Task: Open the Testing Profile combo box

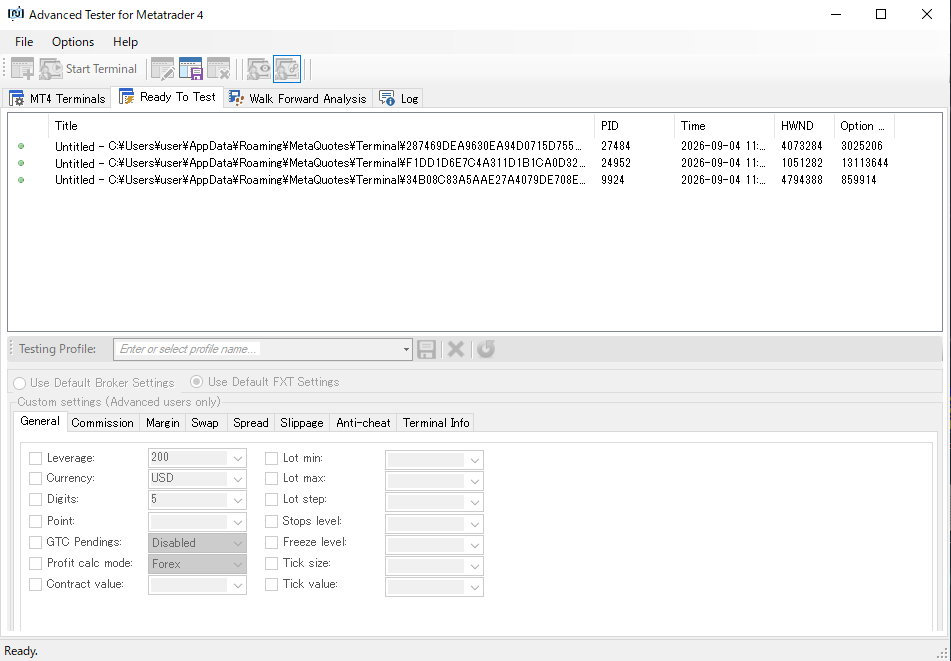Action: tap(263, 349)
